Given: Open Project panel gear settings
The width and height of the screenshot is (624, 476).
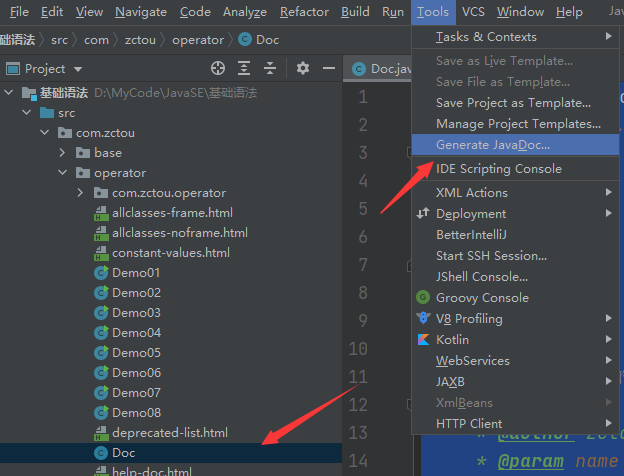Looking at the screenshot, I should [x=302, y=68].
